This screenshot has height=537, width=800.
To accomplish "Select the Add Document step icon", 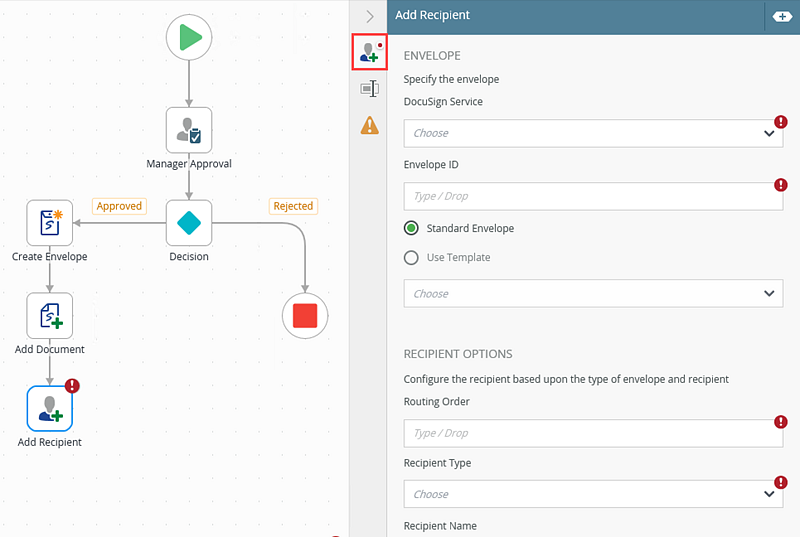I will pyautogui.click(x=50, y=316).
